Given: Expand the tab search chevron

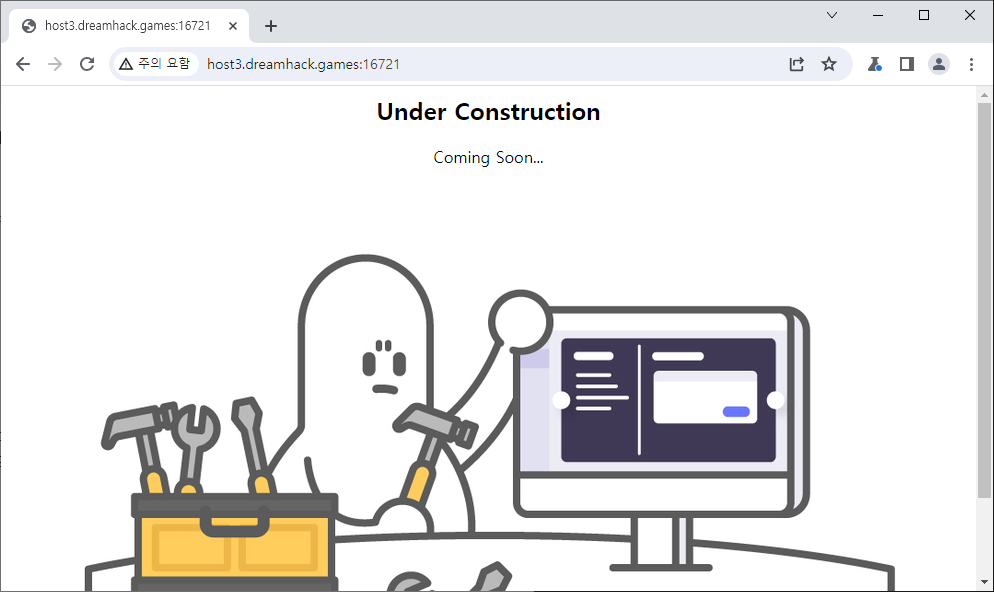Looking at the screenshot, I should pos(832,15).
